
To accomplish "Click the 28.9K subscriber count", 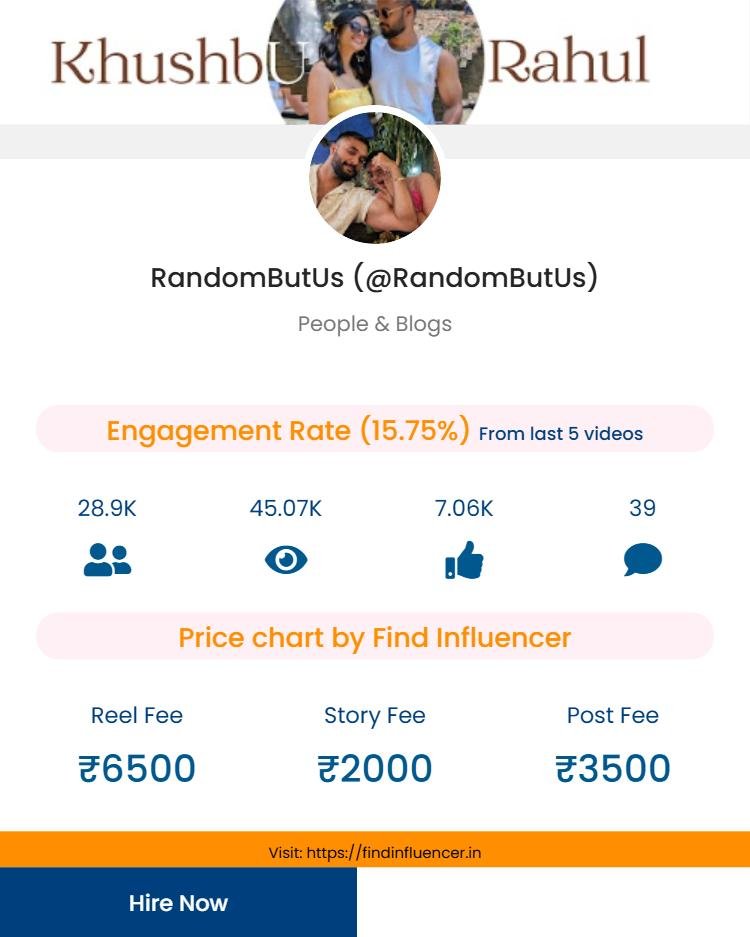I will 107,508.
